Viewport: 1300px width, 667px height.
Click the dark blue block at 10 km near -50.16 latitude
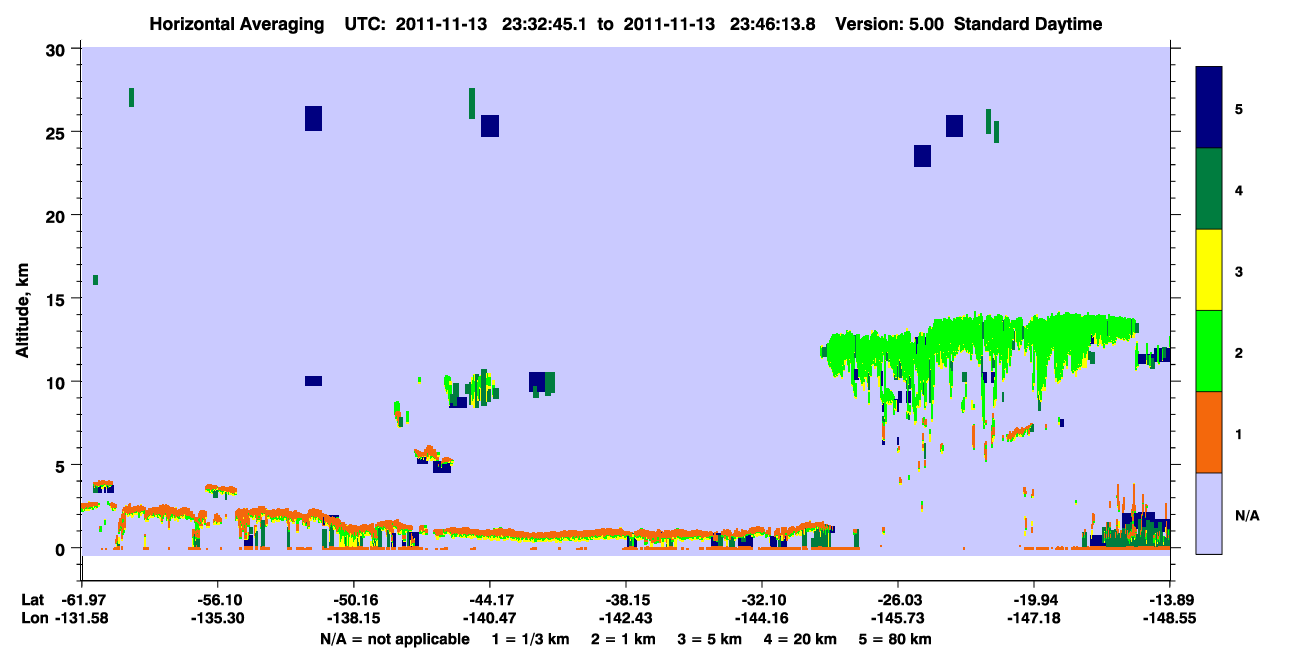(313, 381)
